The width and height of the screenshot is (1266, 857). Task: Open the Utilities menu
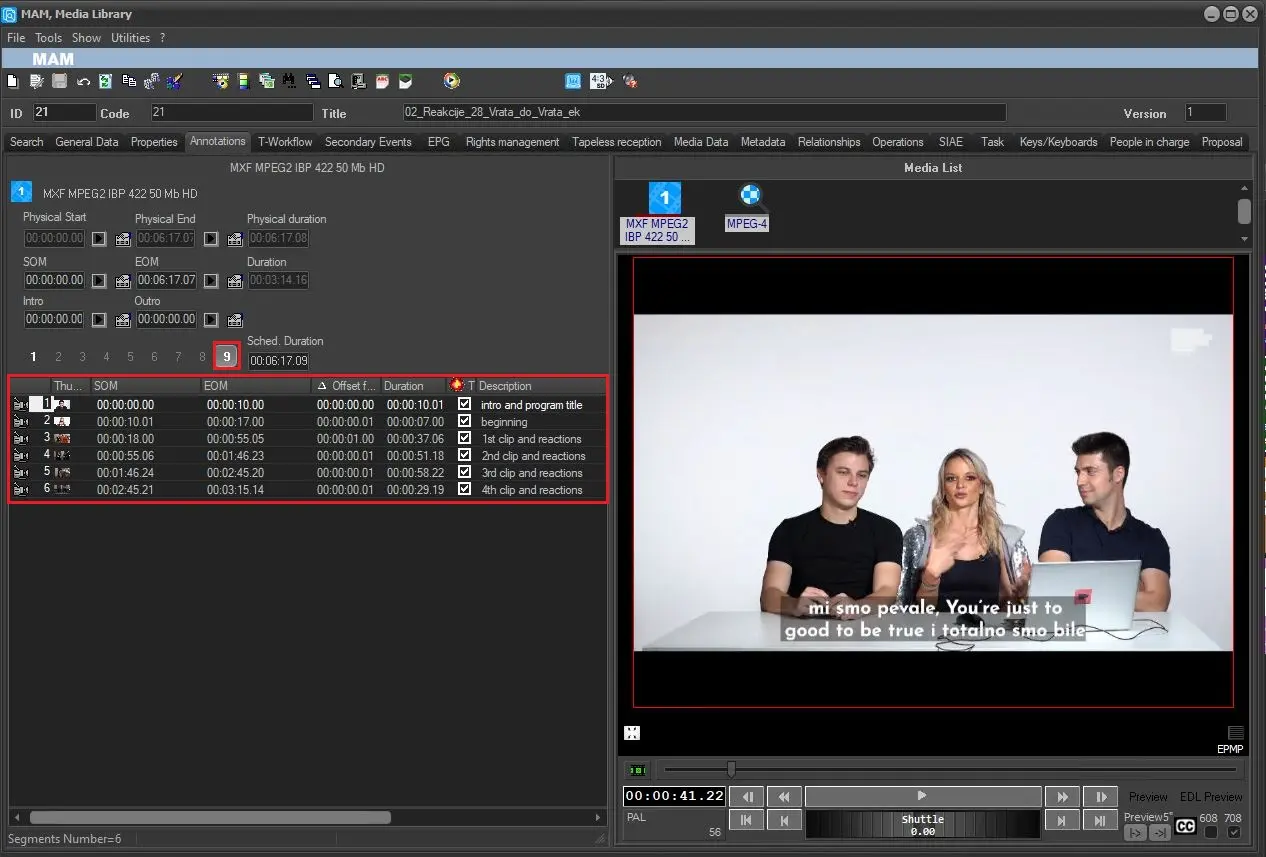(x=130, y=38)
